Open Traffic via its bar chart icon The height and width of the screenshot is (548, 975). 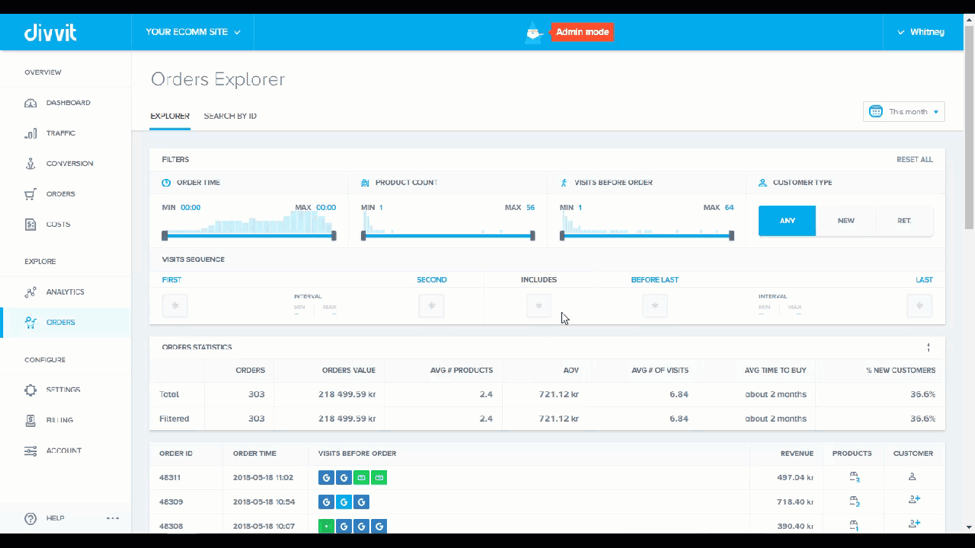(x=30, y=133)
